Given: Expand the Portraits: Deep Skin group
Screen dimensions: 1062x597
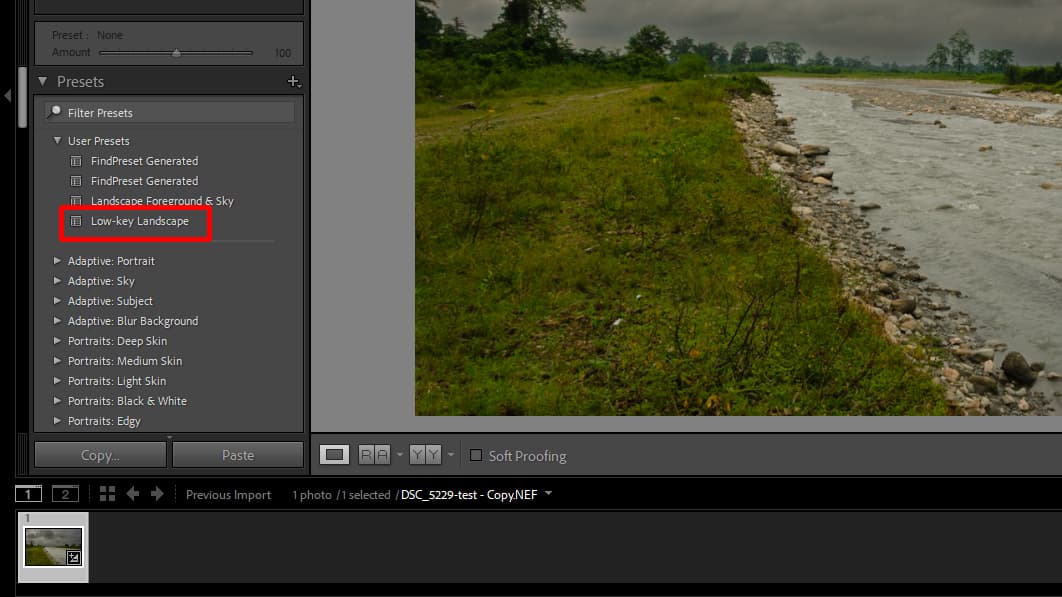Looking at the screenshot, I should click(x=57, y=341).
